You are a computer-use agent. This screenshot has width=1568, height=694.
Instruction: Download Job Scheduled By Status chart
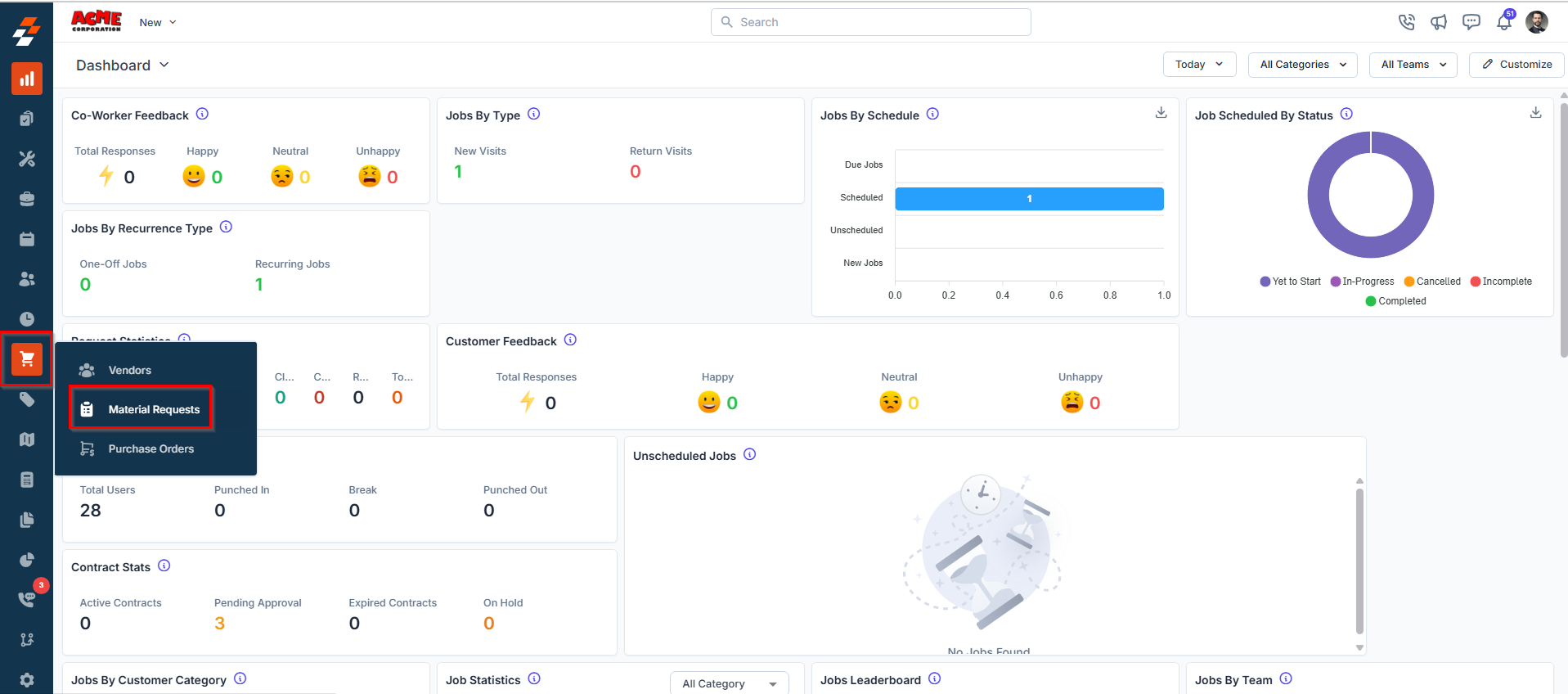pos(1535,113)
